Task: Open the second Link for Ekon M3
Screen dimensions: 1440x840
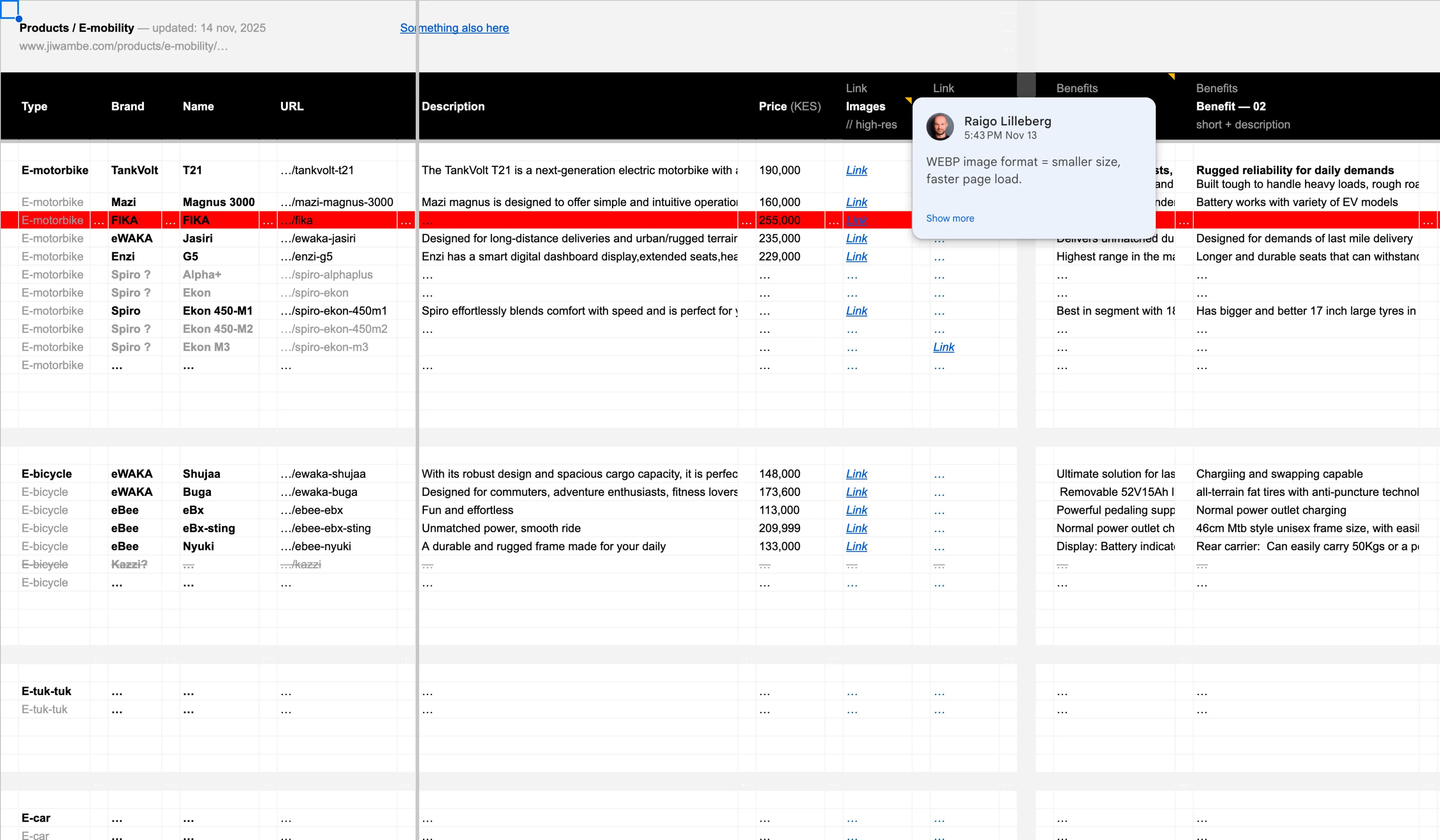Action: (943, 347)
